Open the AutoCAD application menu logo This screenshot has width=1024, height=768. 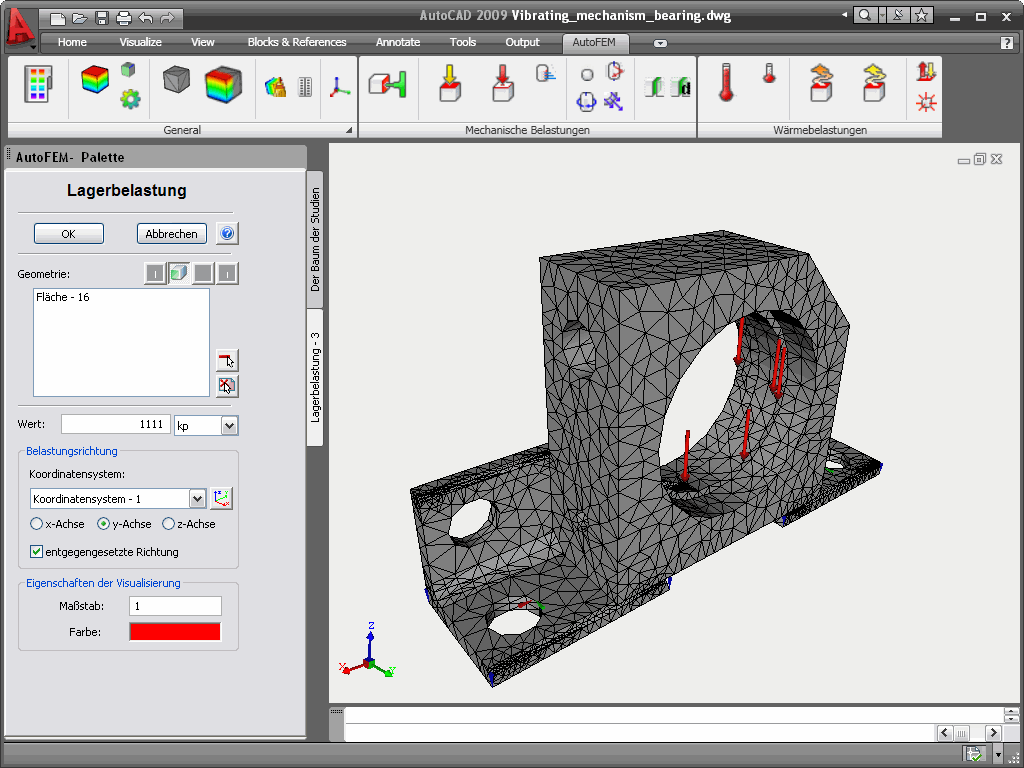pyautogui.click(x=20, y=28)
